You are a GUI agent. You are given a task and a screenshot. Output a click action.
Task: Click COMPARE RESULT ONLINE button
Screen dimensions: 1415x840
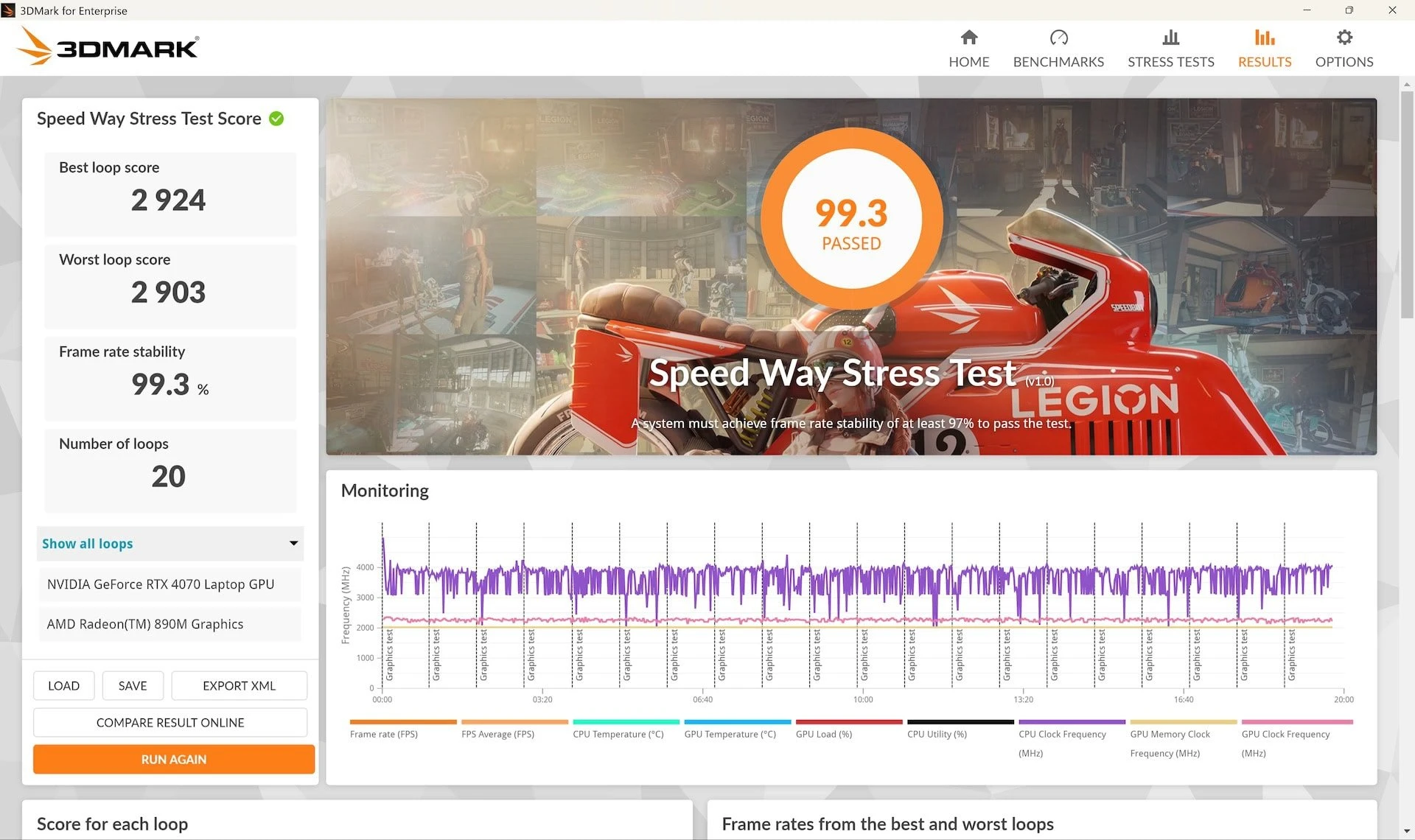pyautogui.click(x=170, y=723)
